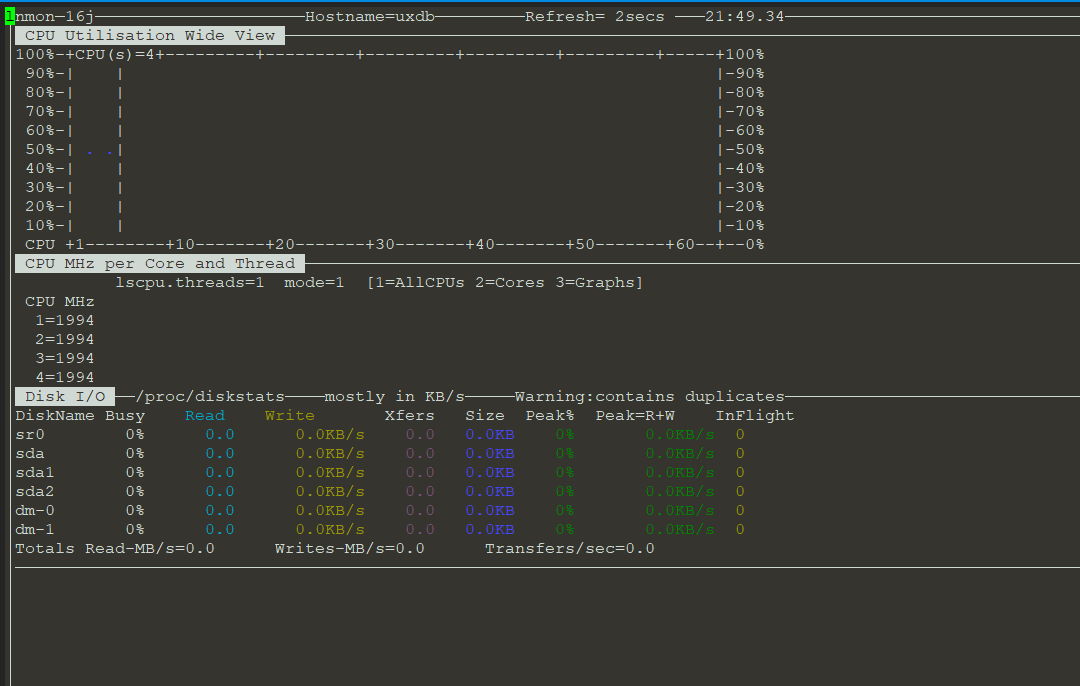Select the InFlight column header

point(755,414)
